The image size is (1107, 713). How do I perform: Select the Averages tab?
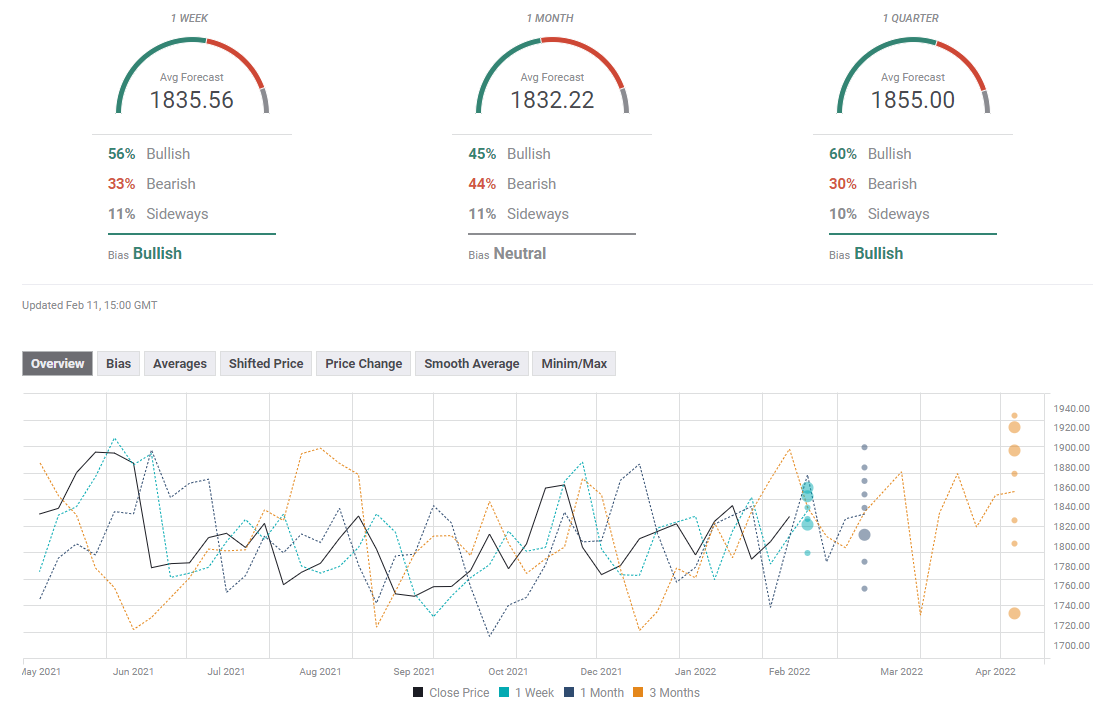[x=180, y=364]
